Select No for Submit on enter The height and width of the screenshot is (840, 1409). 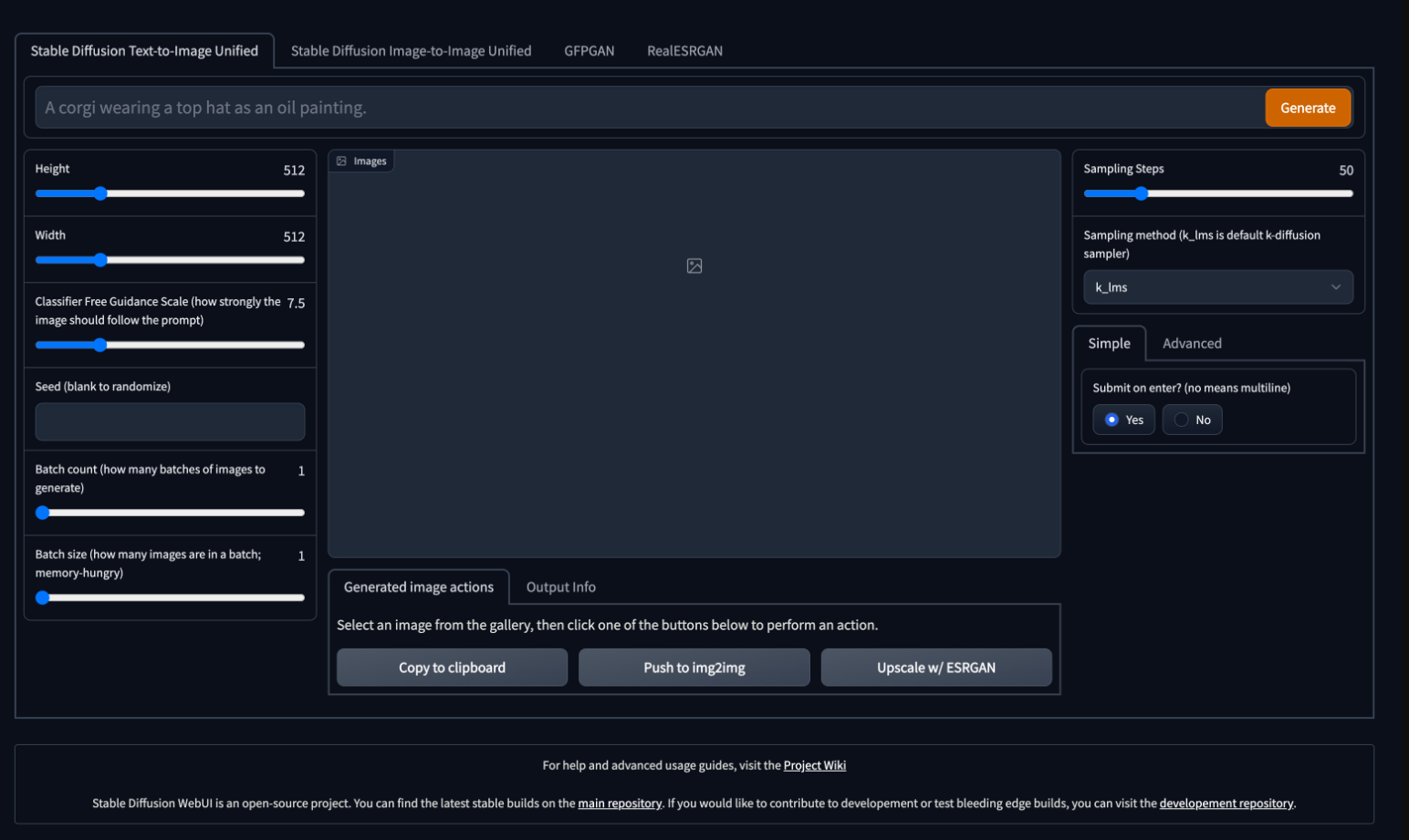(1192, 420)
